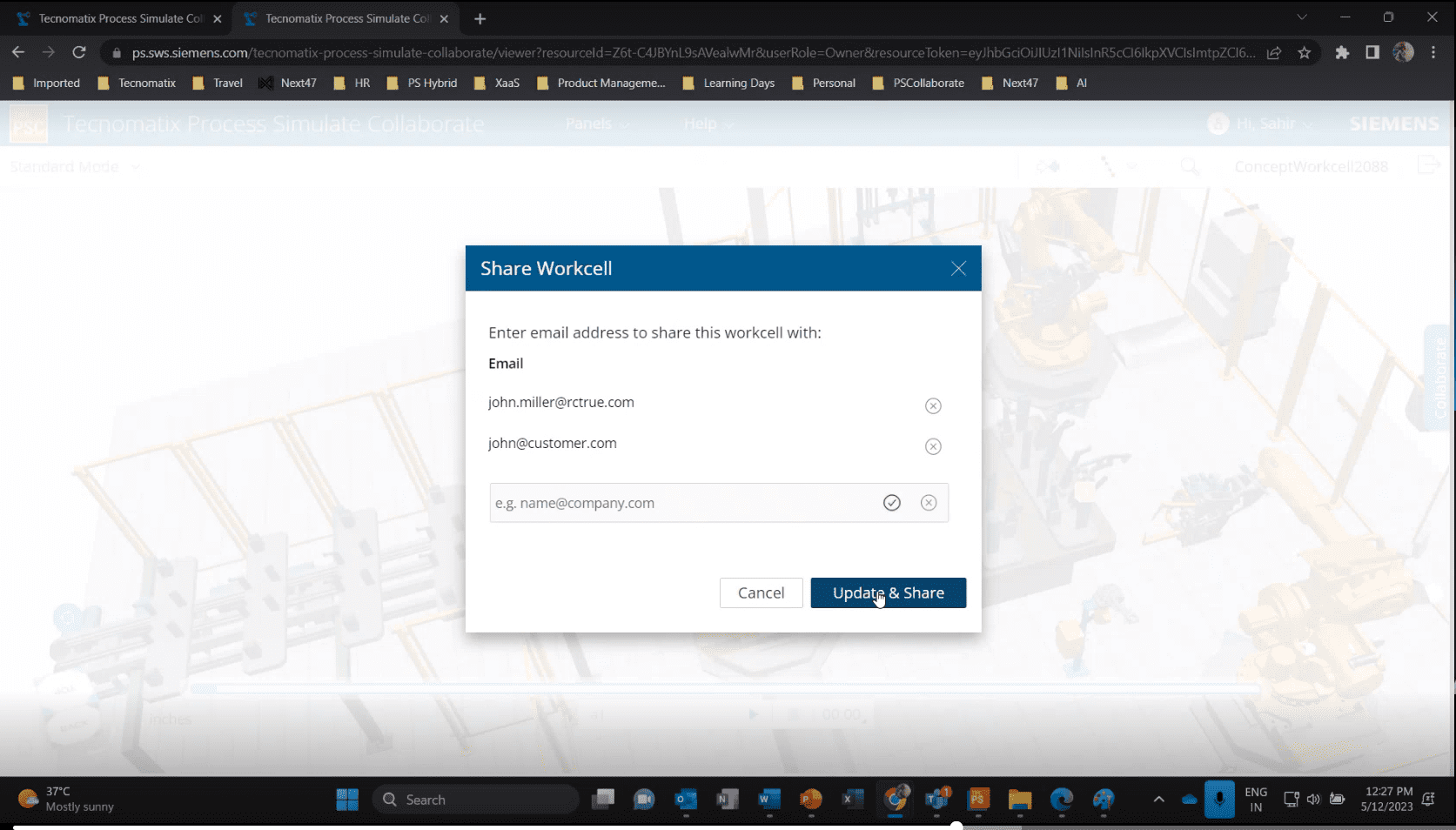The height and width of the screenshot is (830, 1456).
Task: Clear the email input with X icon
Action: point(929,503)
